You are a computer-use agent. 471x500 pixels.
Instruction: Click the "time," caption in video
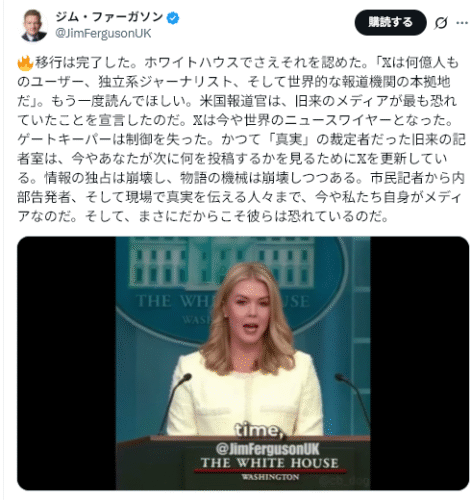(x=260, y=430)
